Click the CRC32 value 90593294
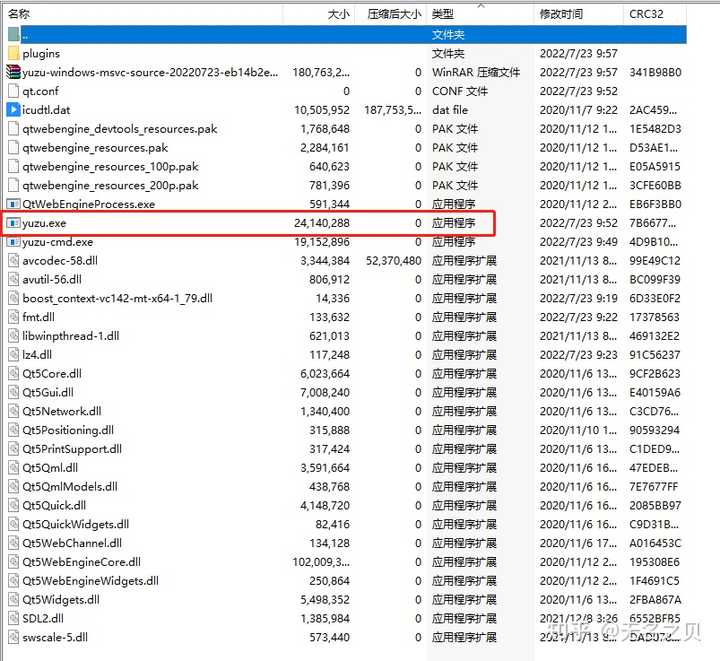720x661 pixels. [x=654, y=430]
